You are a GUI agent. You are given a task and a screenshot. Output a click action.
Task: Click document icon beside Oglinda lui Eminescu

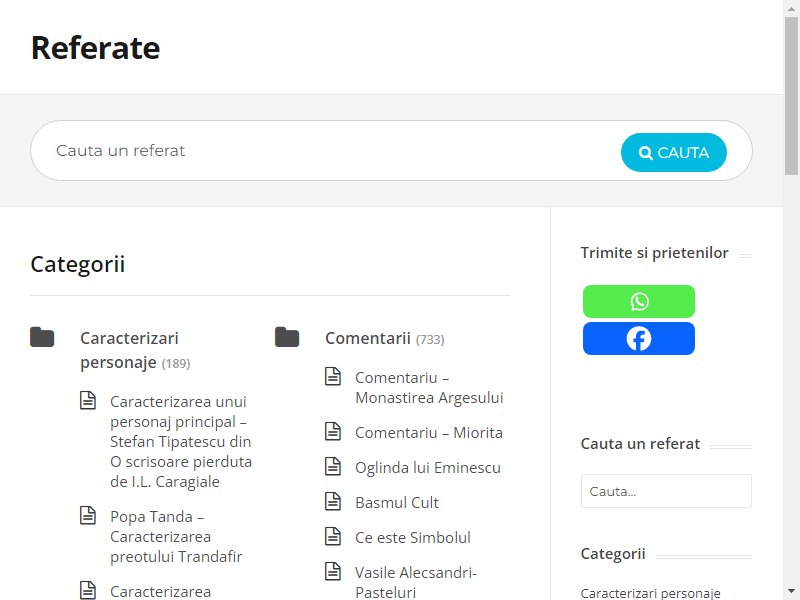[x=333, y=466]
